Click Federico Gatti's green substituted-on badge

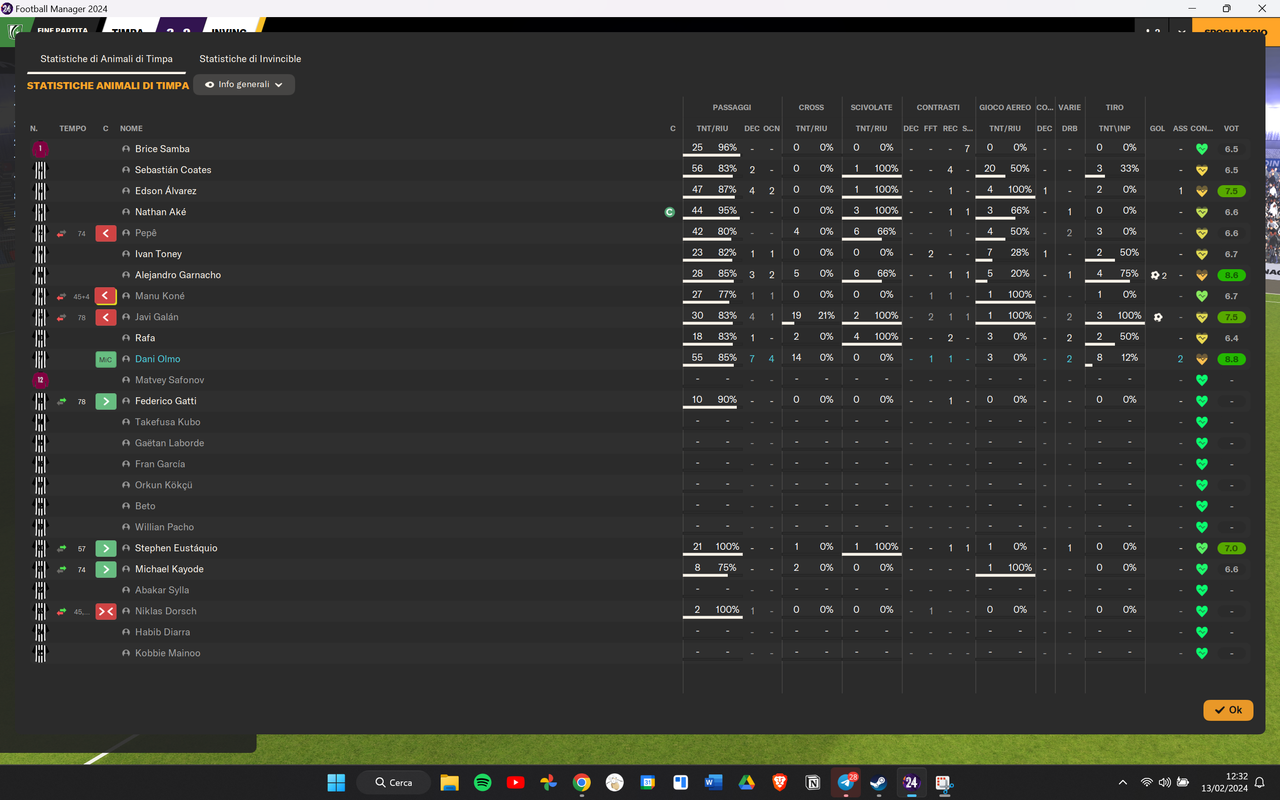click(106, 401)
